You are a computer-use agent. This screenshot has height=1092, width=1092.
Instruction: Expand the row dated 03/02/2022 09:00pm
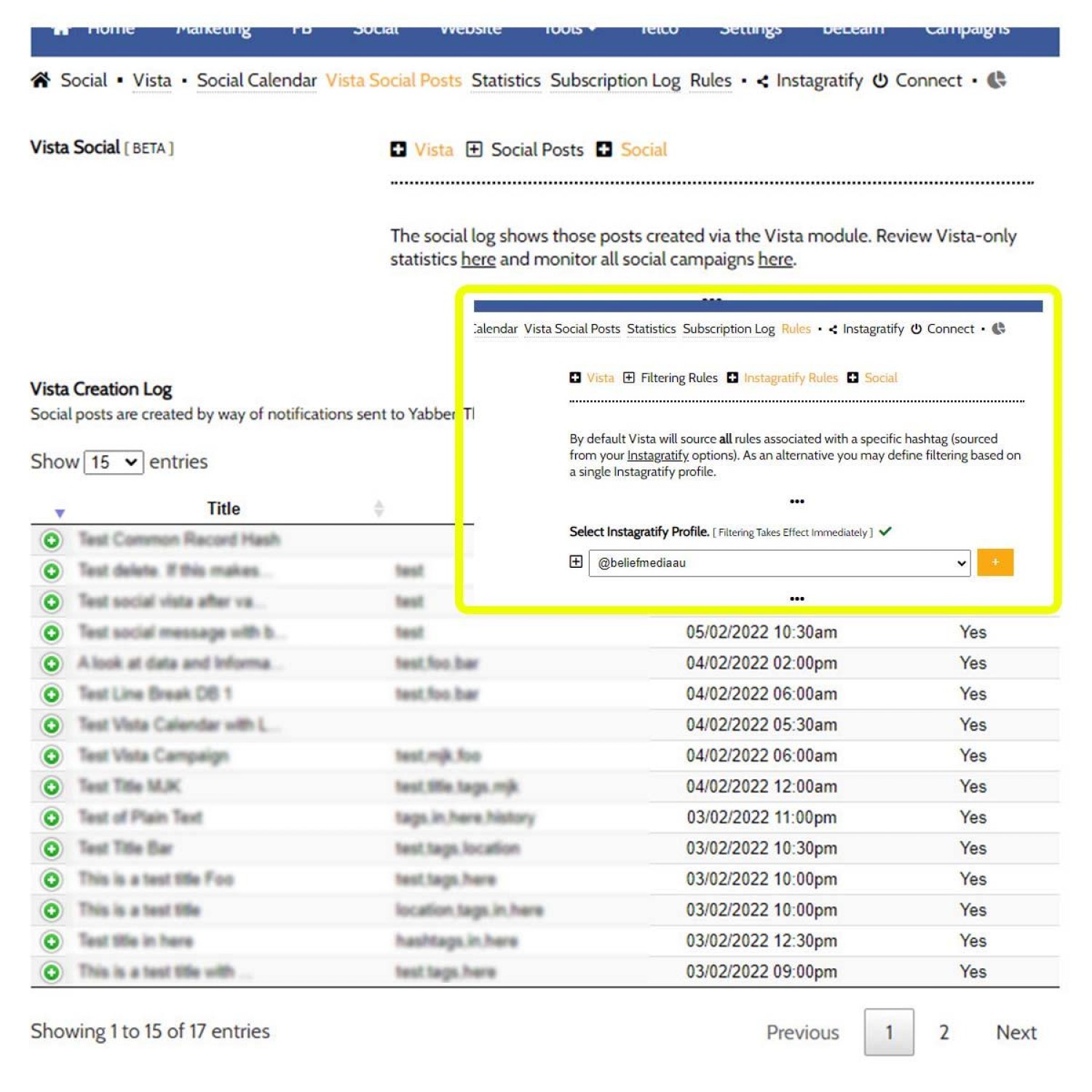click(x=51, y=972)
